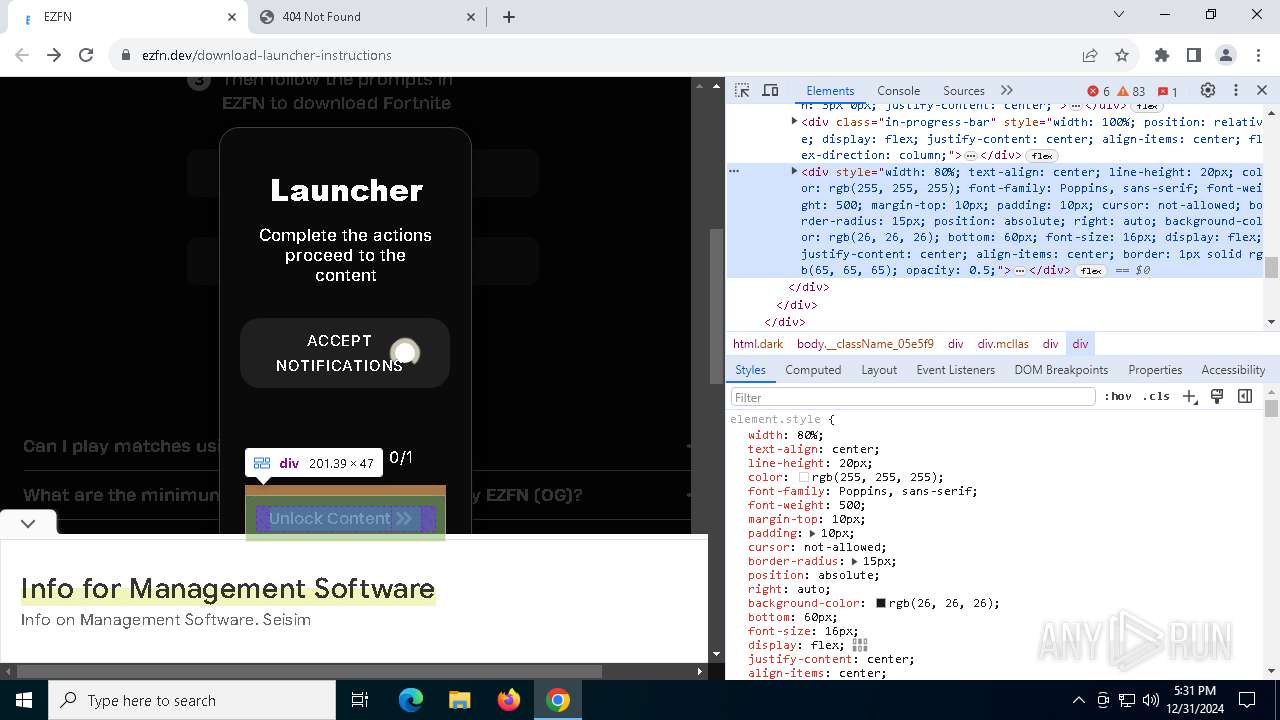
Task: Click the flex badge on in-progress-bar div
Action: (x=1042, y=156)
